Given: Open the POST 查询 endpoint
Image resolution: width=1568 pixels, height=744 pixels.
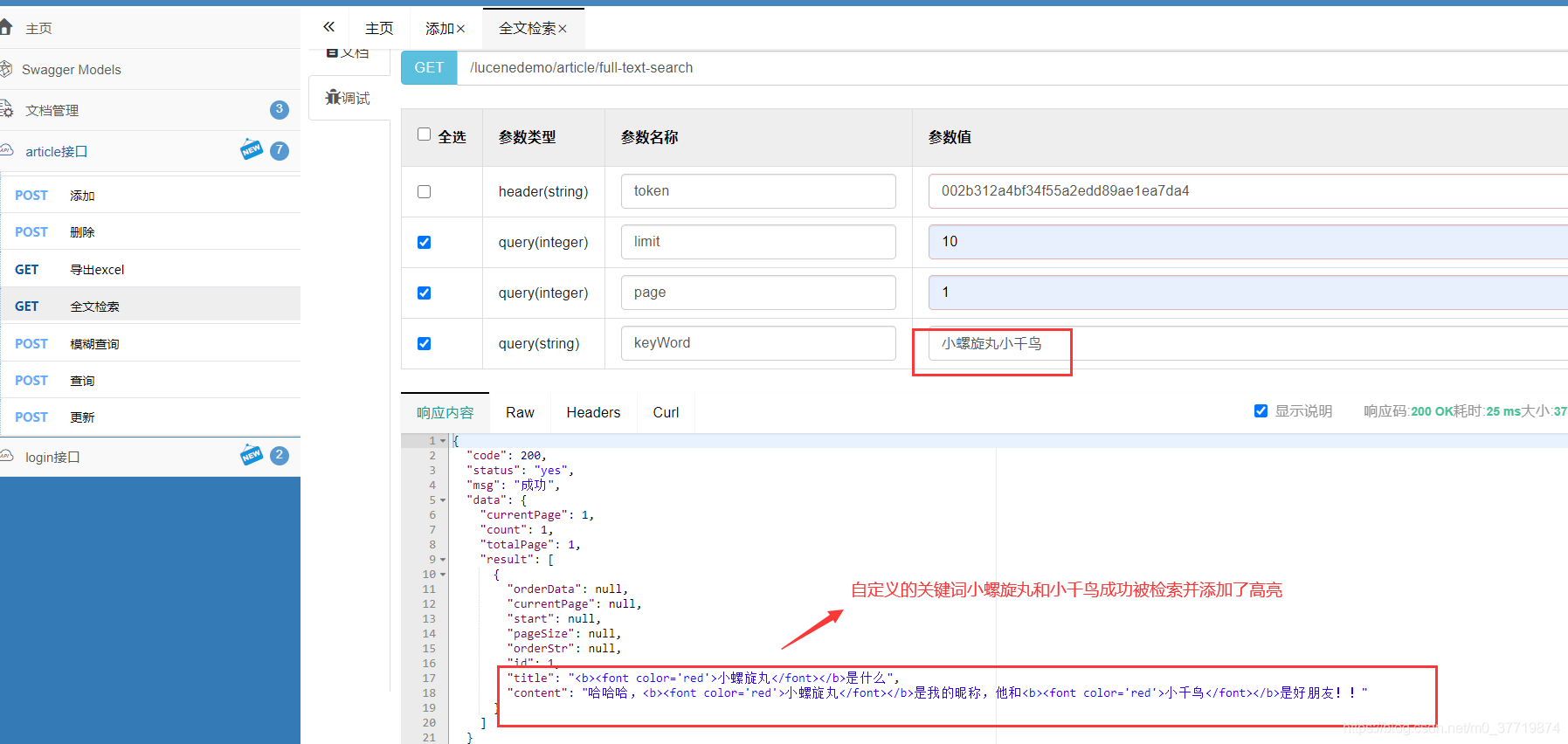Looking at the screenshot, I should point(150,380).
